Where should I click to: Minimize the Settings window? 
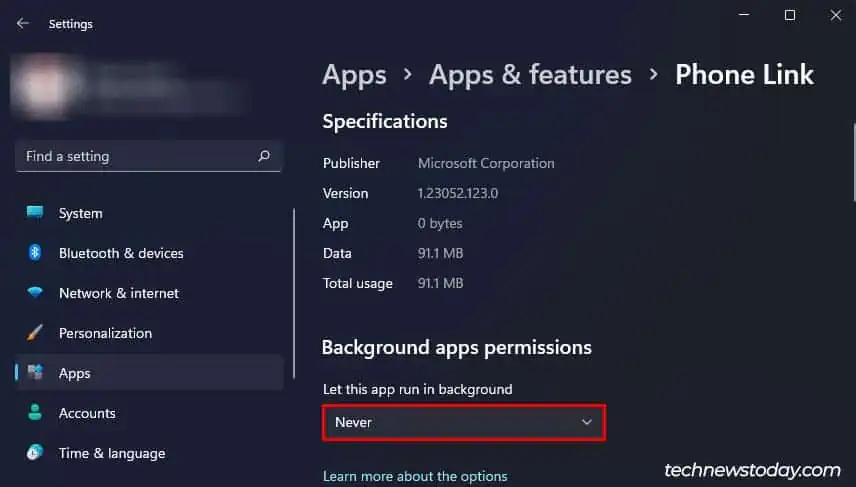tap(744, 15)
